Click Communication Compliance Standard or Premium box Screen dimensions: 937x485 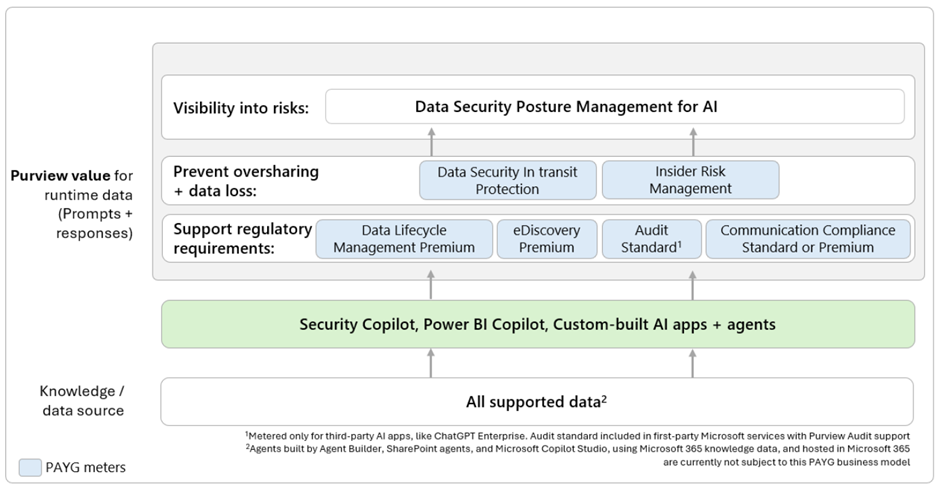[x=807, y=239]
